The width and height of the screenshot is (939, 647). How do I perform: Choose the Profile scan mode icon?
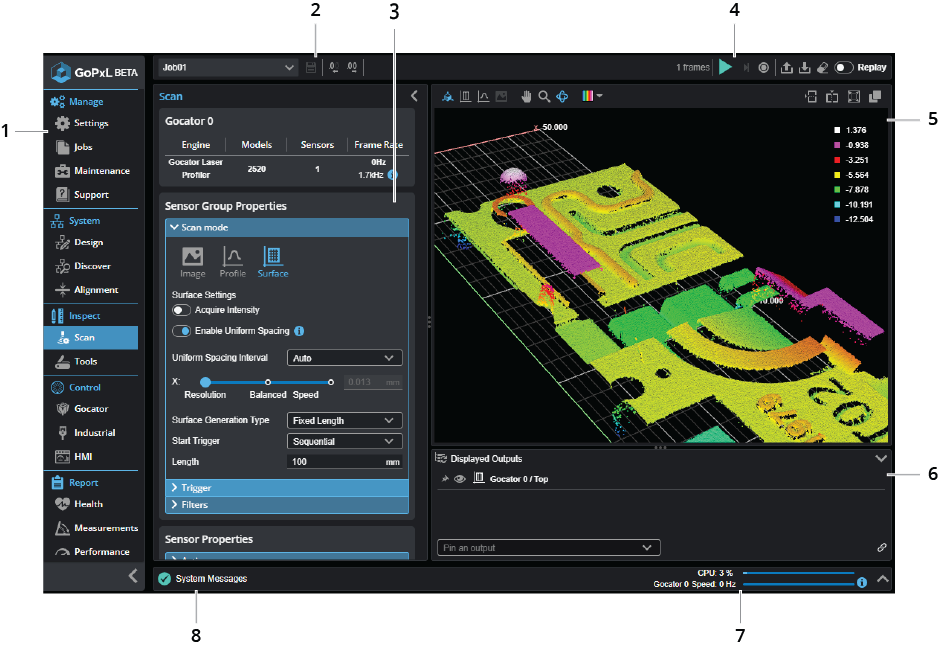coord(232,261)
